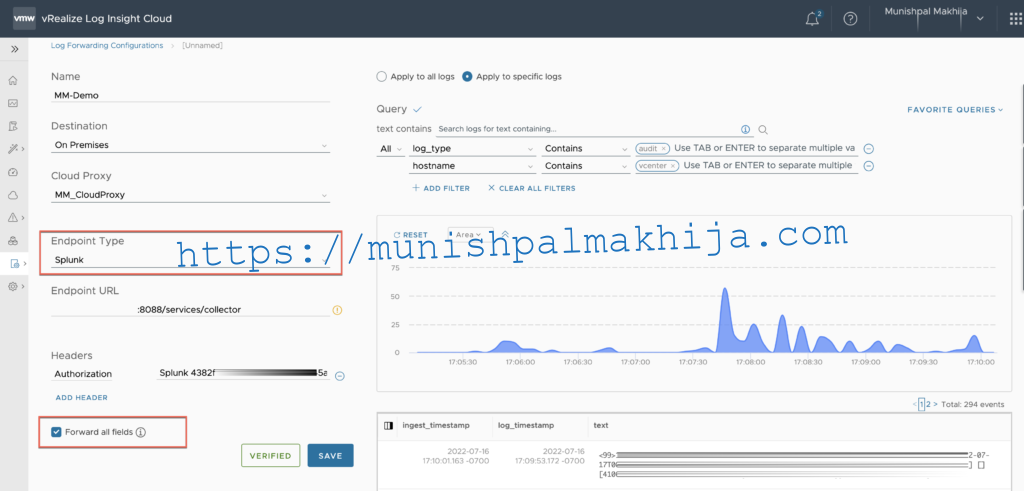Viewport: 1024px width, 491px height.
Task: Remove the hostname filter row
Action: 869,166
